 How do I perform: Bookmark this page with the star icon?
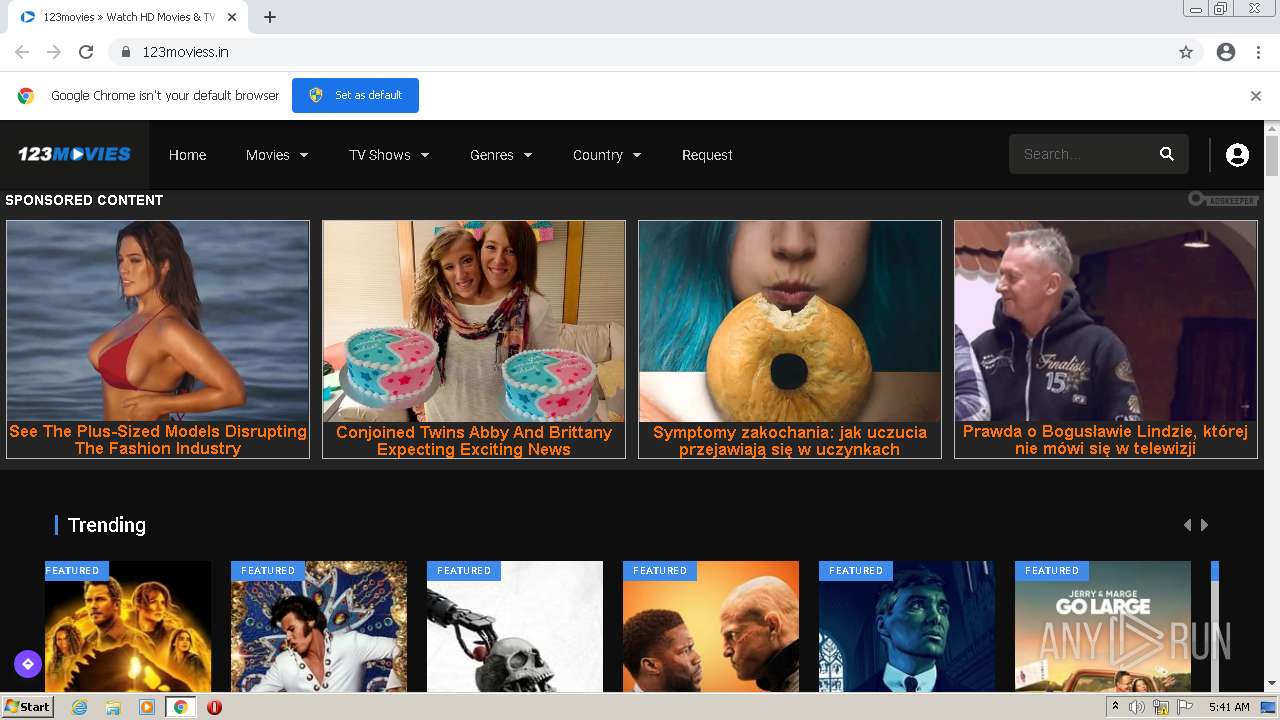pos(1186,52)
